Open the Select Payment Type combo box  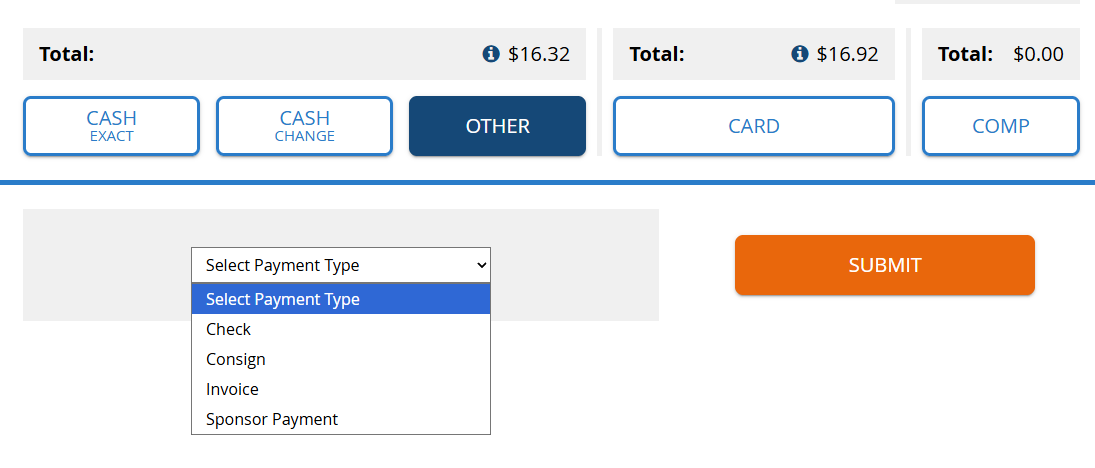point(341,265)
